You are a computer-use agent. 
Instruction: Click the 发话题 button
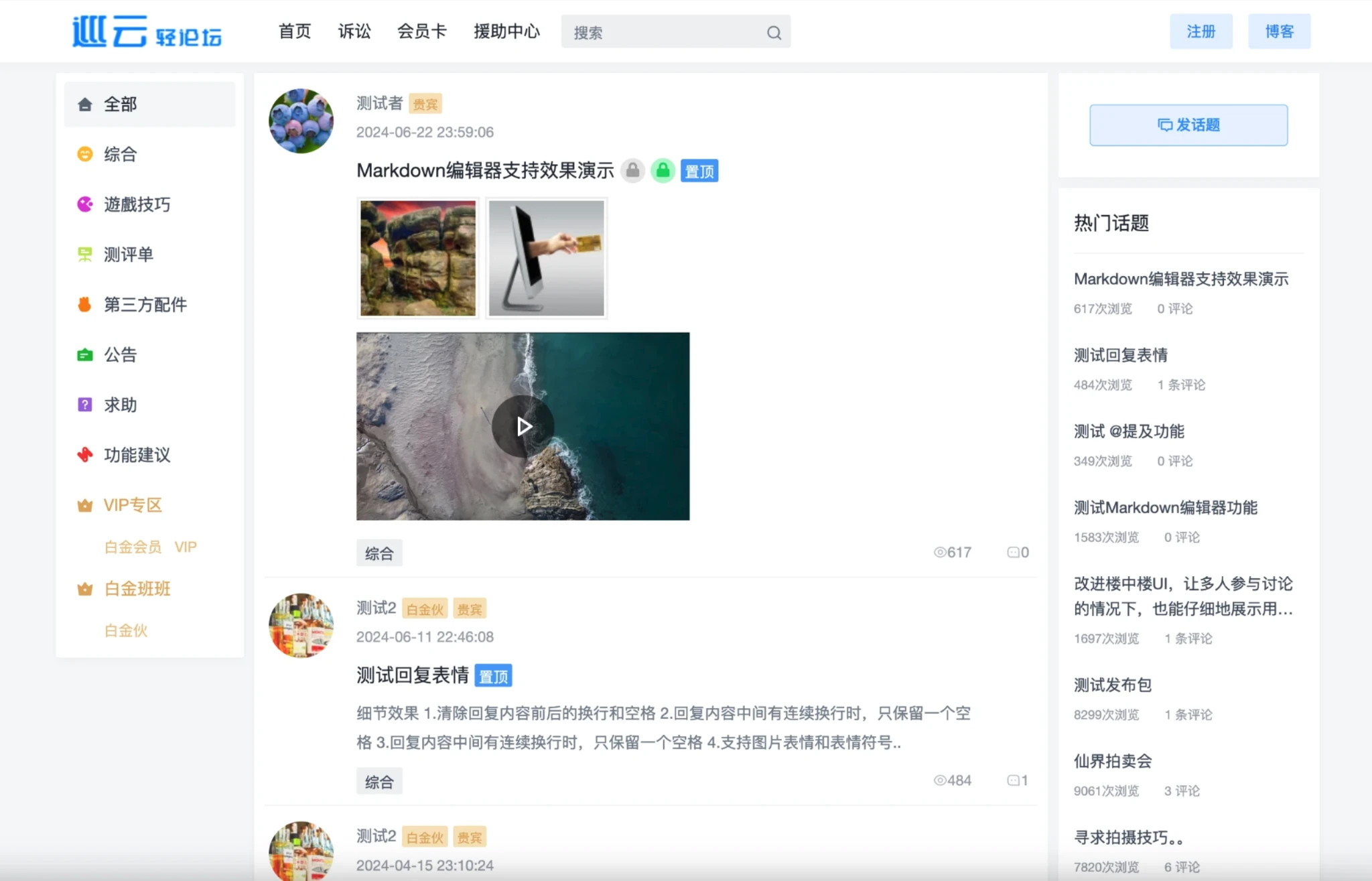point(1188,125)
